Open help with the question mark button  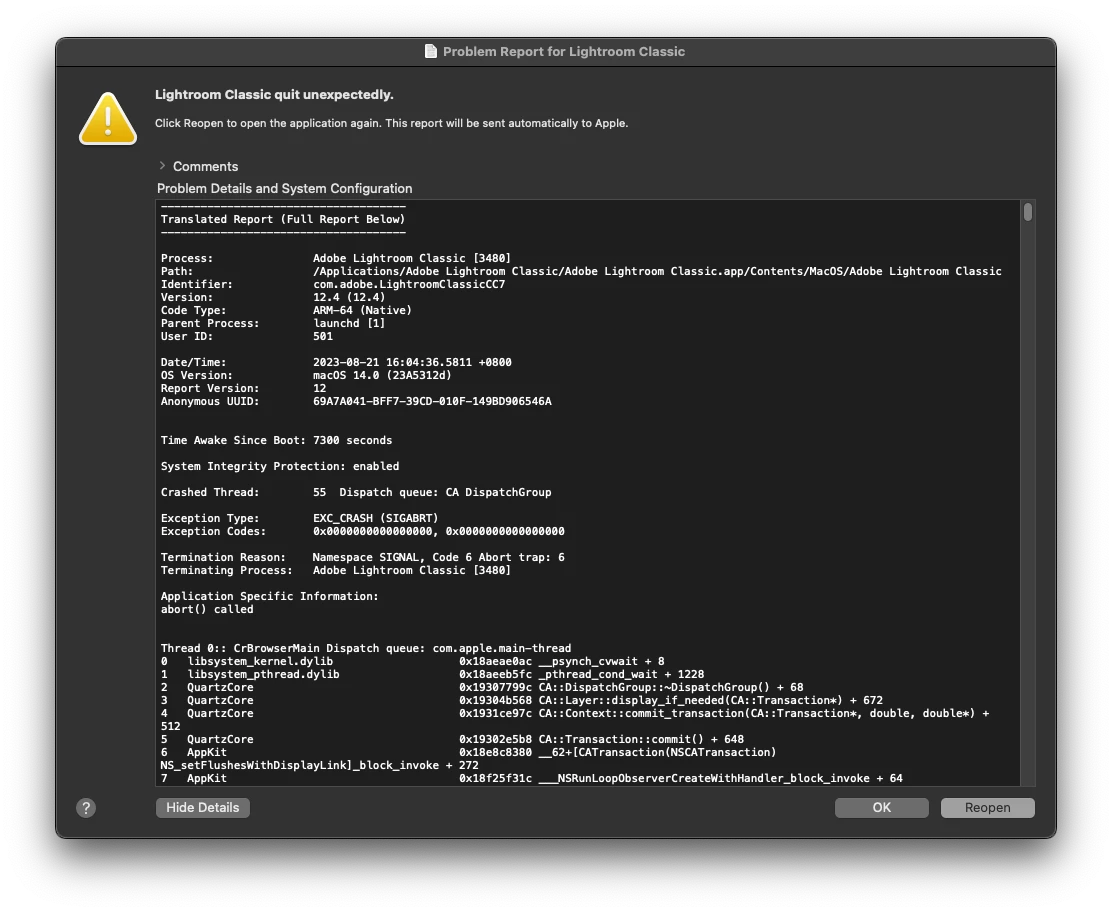tap(86, 808)
